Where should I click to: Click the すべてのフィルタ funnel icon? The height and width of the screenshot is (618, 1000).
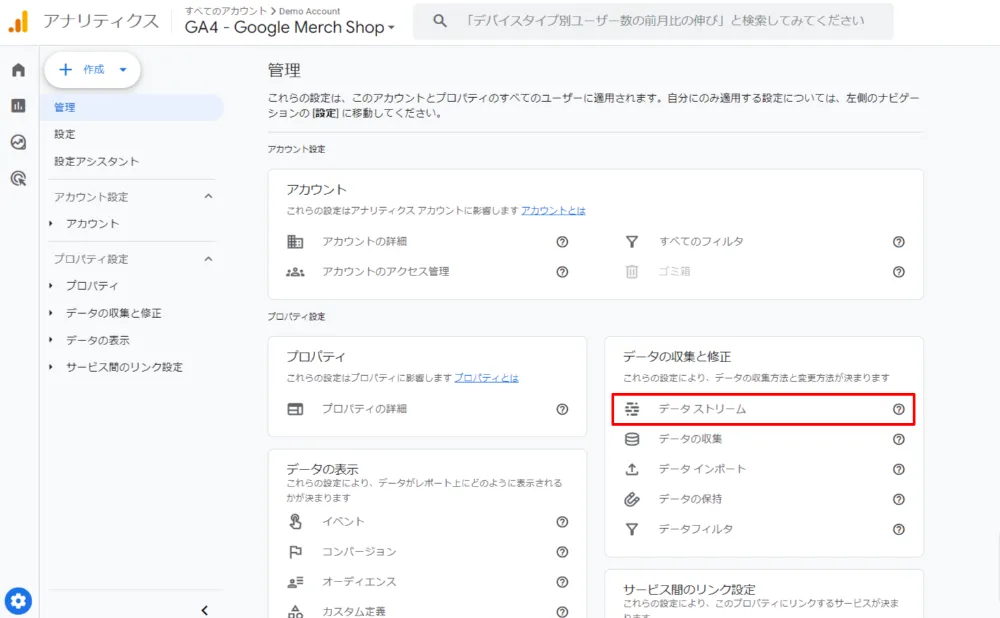pyautogui.click(x=631, y=242)
